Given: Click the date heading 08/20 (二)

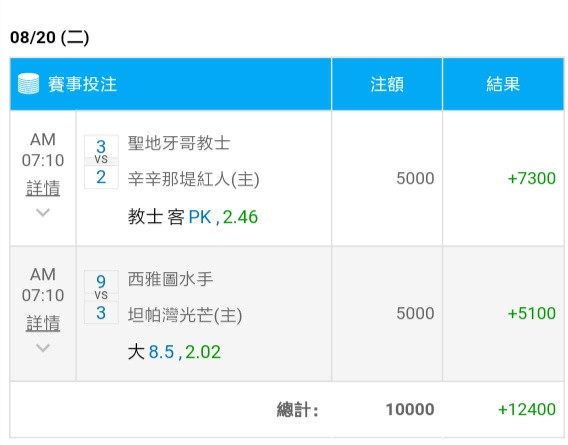Looking at the screenshot, I should coord(50,37).
